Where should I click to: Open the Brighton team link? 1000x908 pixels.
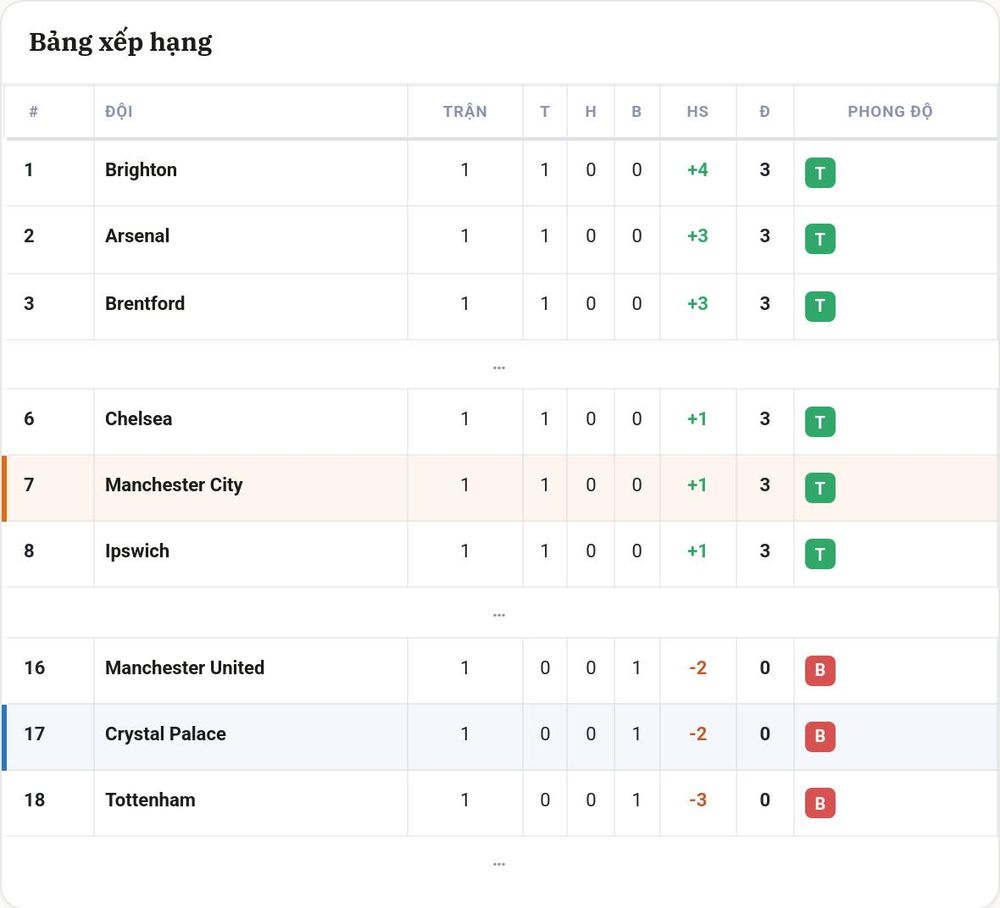[x=141, y=170]
